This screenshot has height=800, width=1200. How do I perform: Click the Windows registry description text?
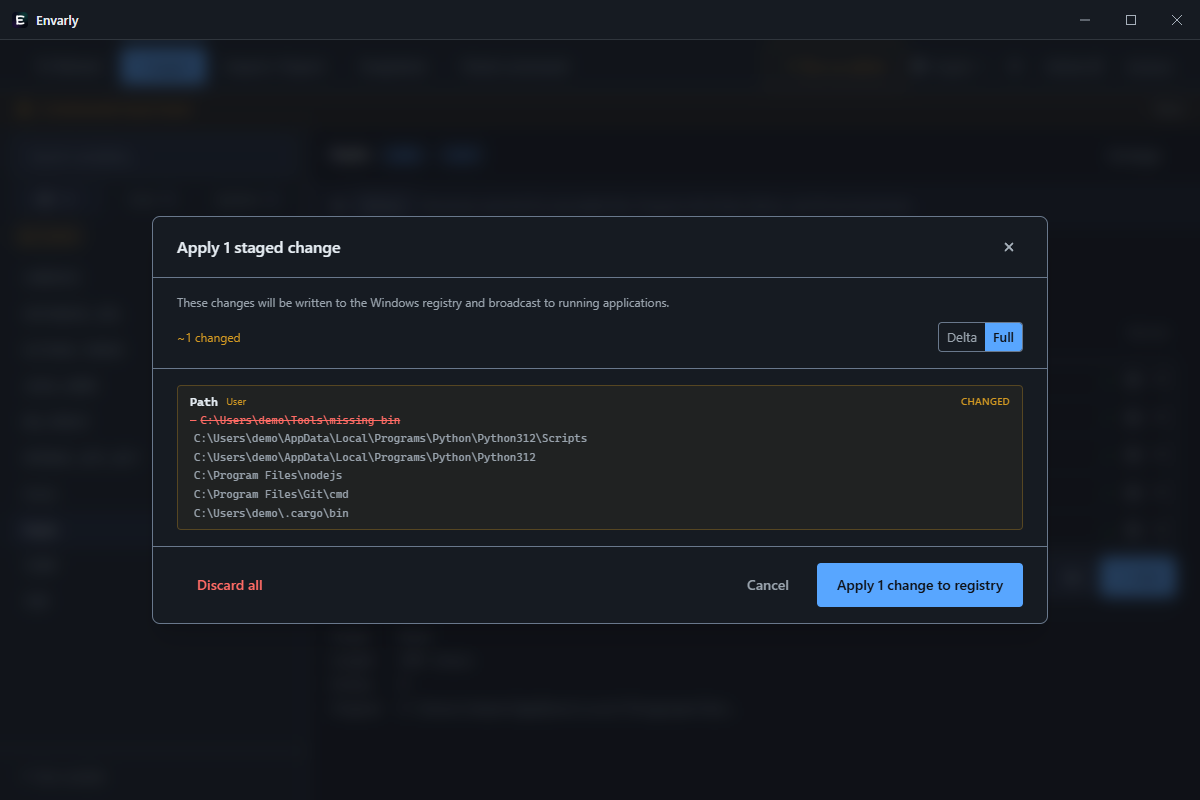[423, 302]
